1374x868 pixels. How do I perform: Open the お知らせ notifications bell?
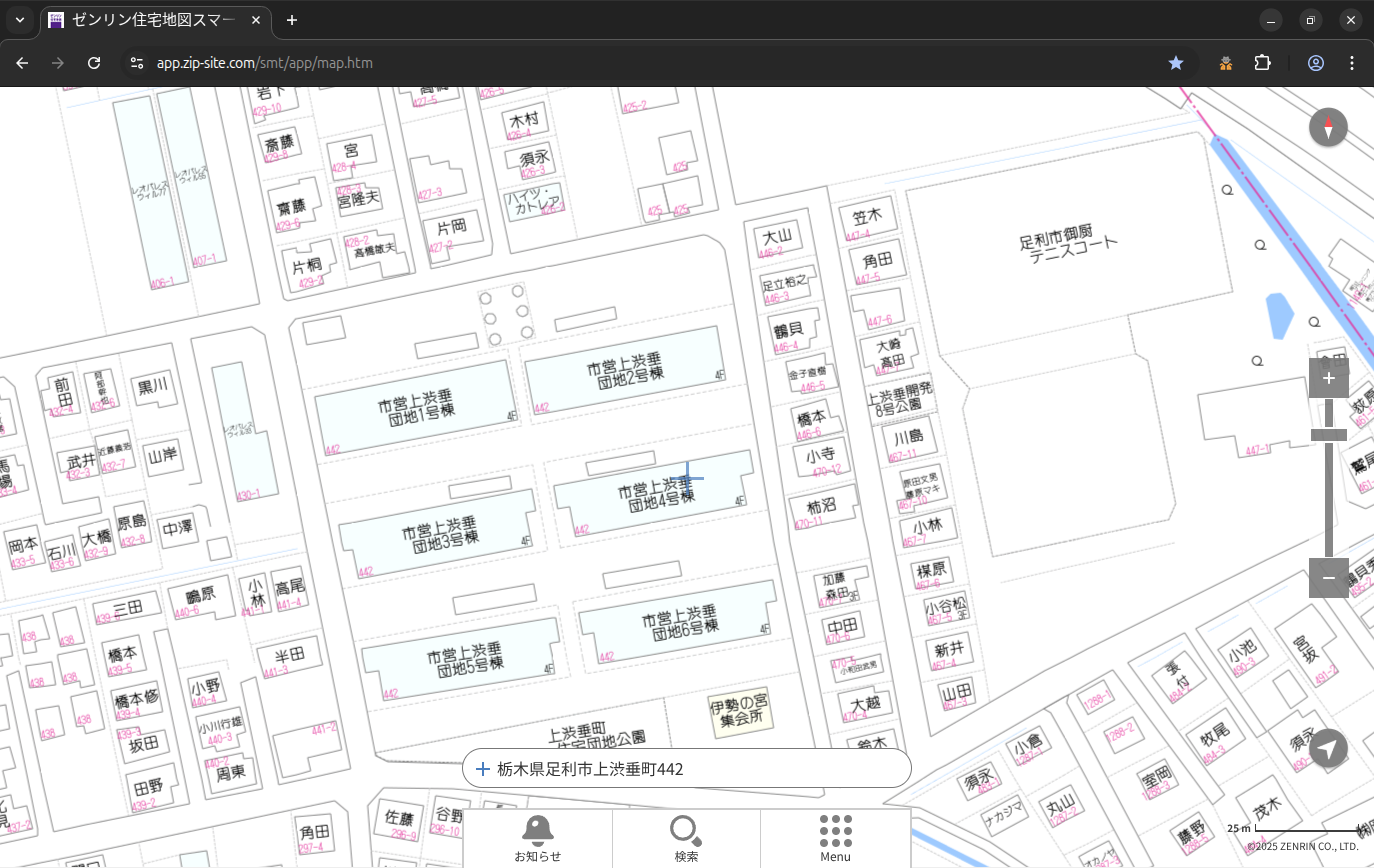click(537, 838)
